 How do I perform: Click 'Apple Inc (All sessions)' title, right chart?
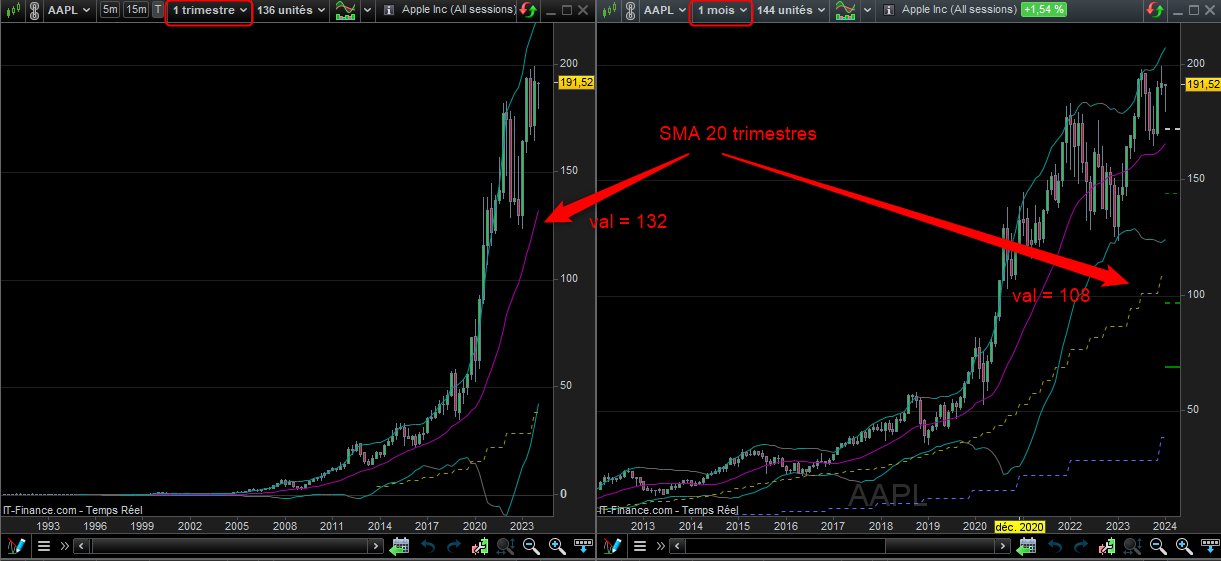[x=957, y=10]
